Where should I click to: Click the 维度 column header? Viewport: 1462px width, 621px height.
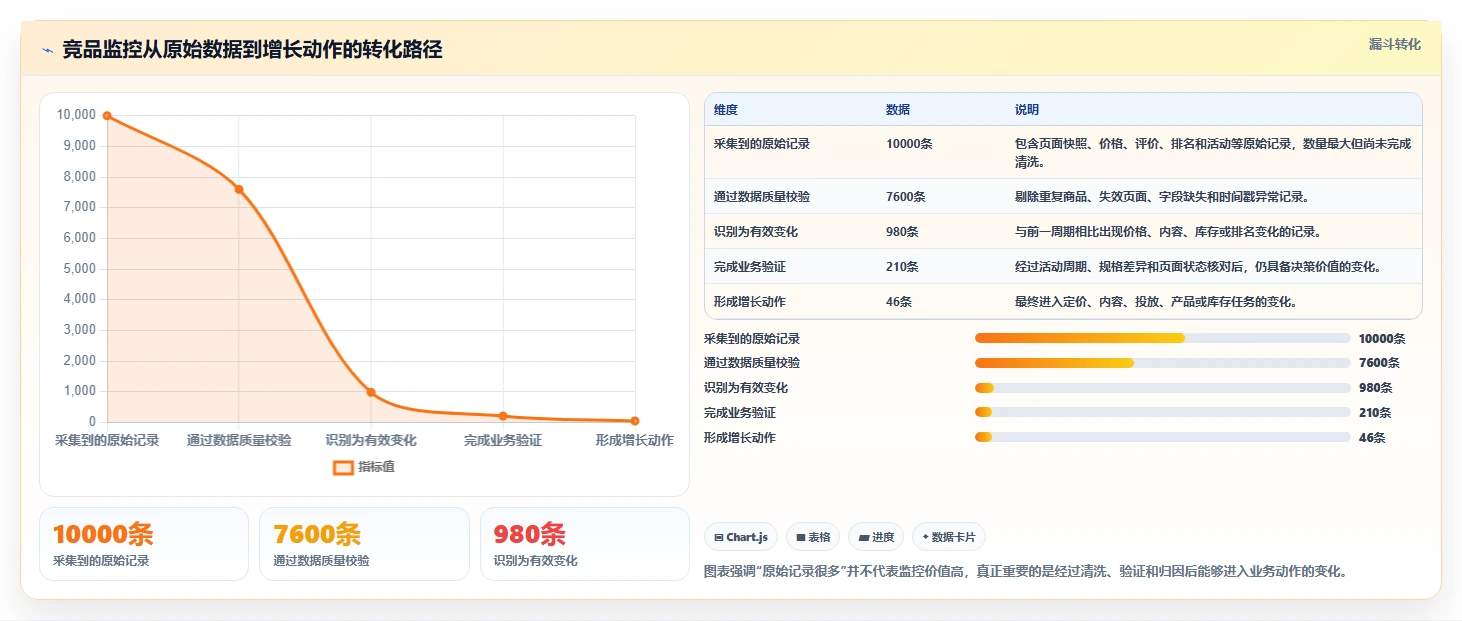coord(726,110)
